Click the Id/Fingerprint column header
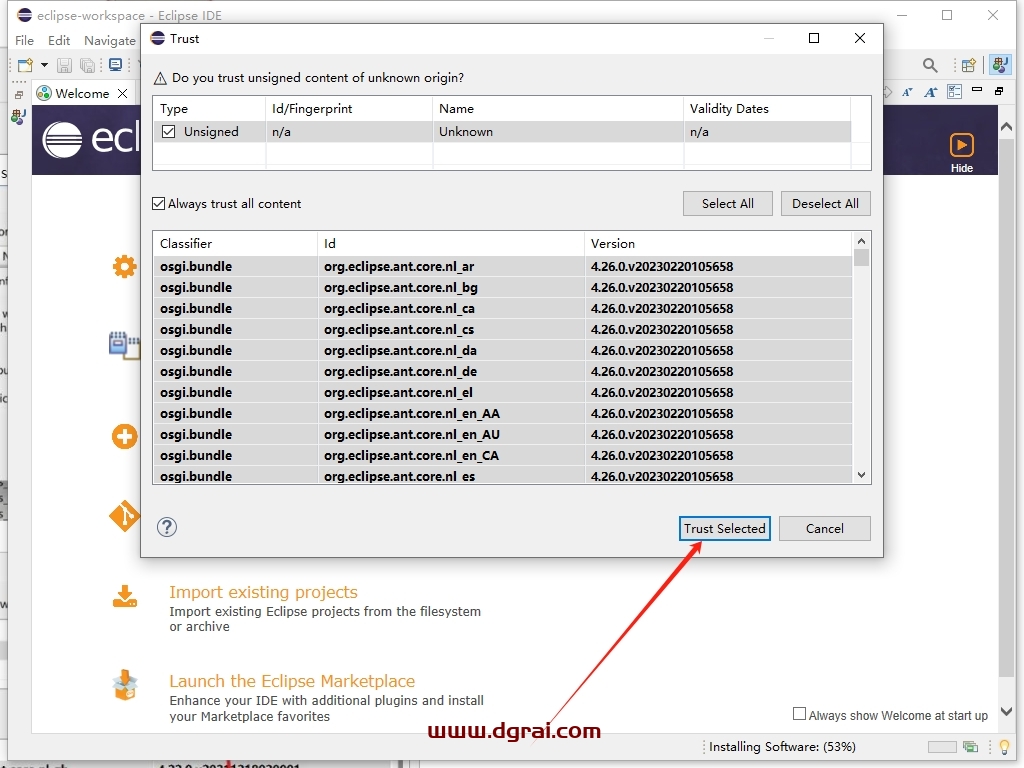Image resolution: width=1024 pixels, height=768 pixels. pyautogui.click(x=349, y=108)
